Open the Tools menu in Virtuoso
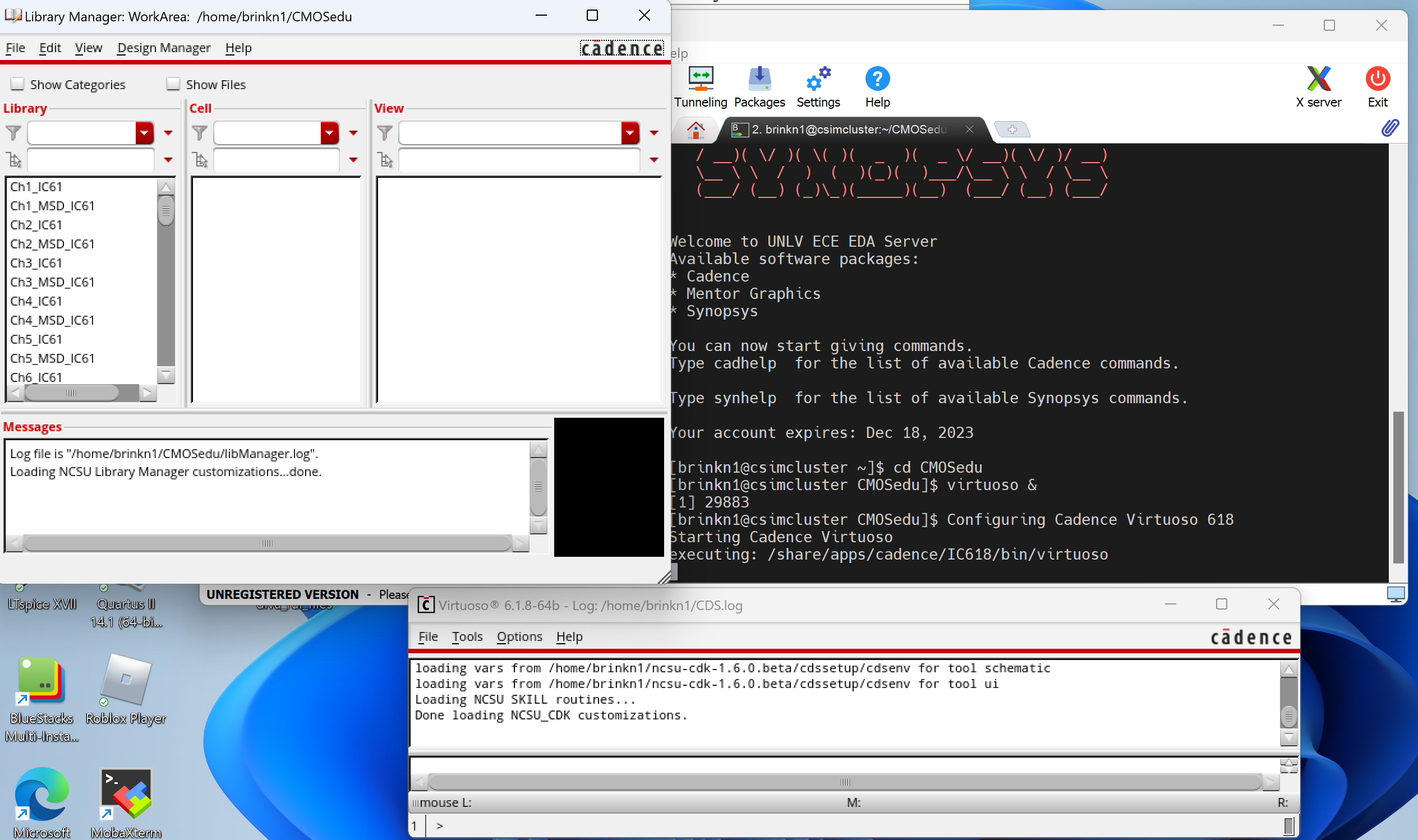This screenshot has width=1418, height=840. coord(467,637)
